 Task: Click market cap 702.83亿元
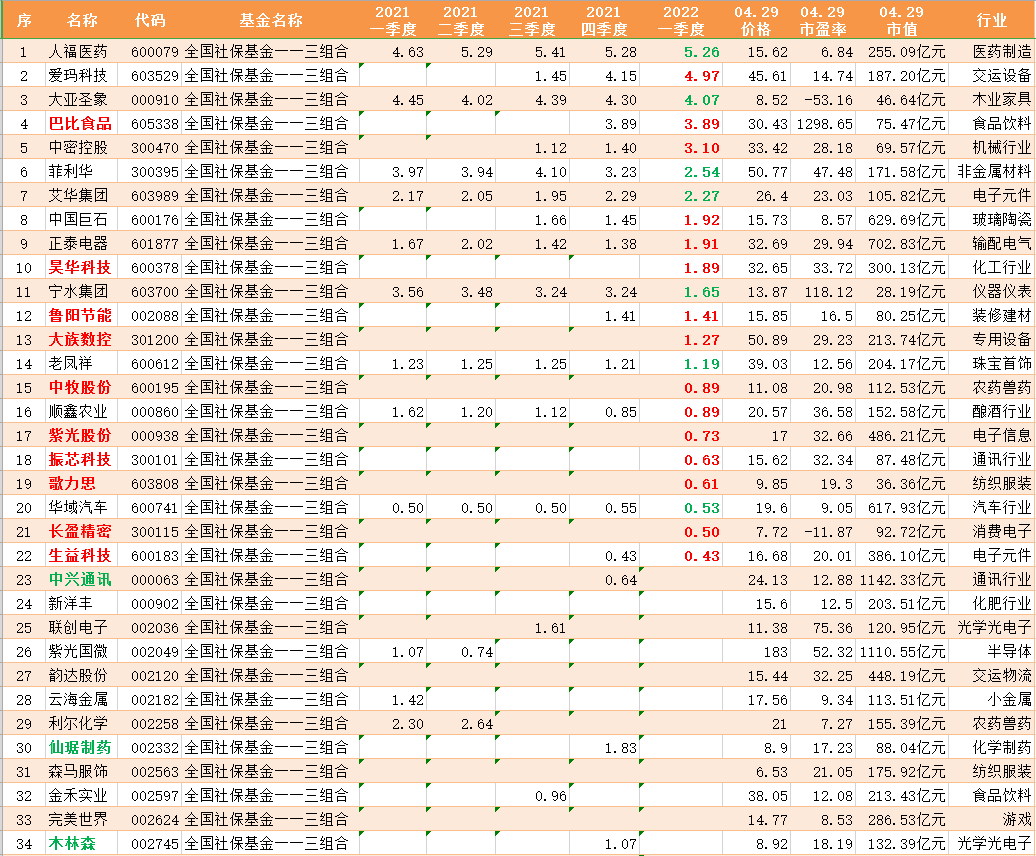906,244
